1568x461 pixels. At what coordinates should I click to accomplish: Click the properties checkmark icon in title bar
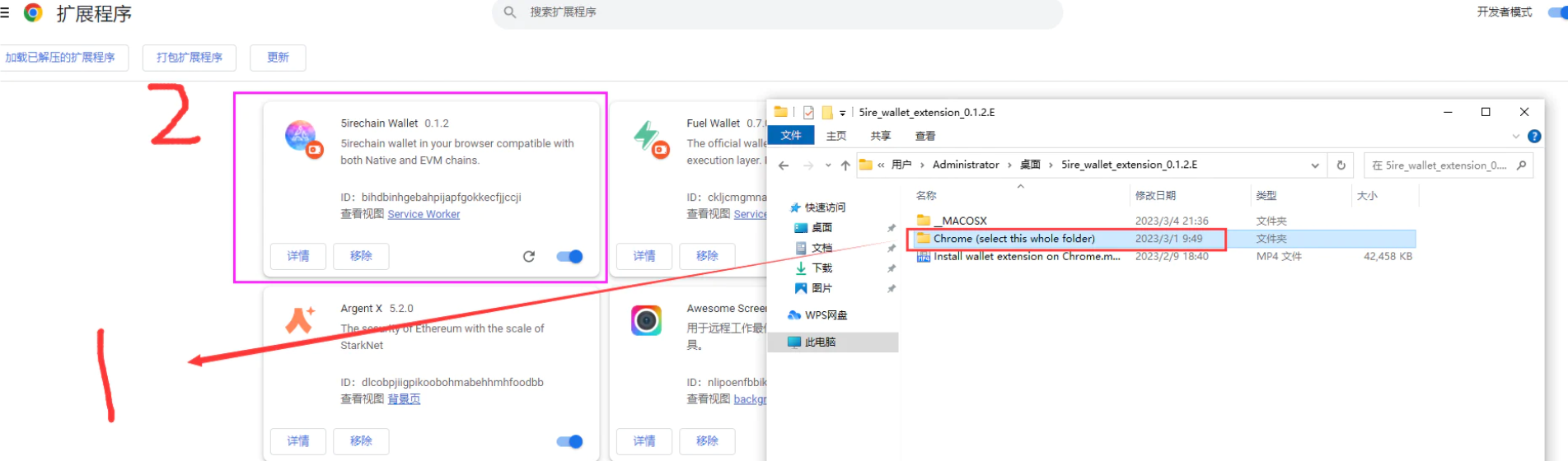pyautogui.click(x=808, y=112)
